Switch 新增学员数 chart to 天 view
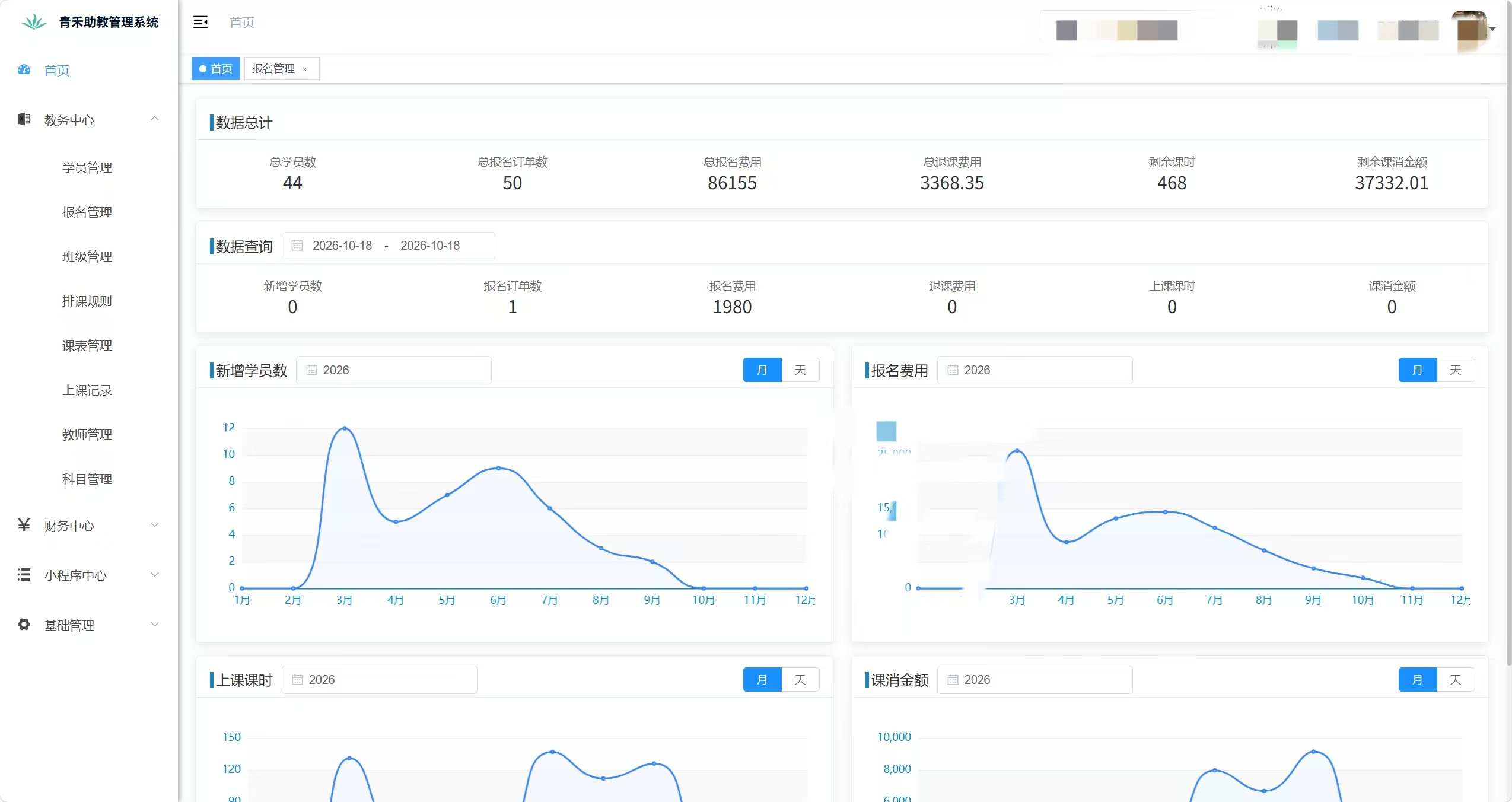The image size is (1512, 802). click(x=800, y=370)
